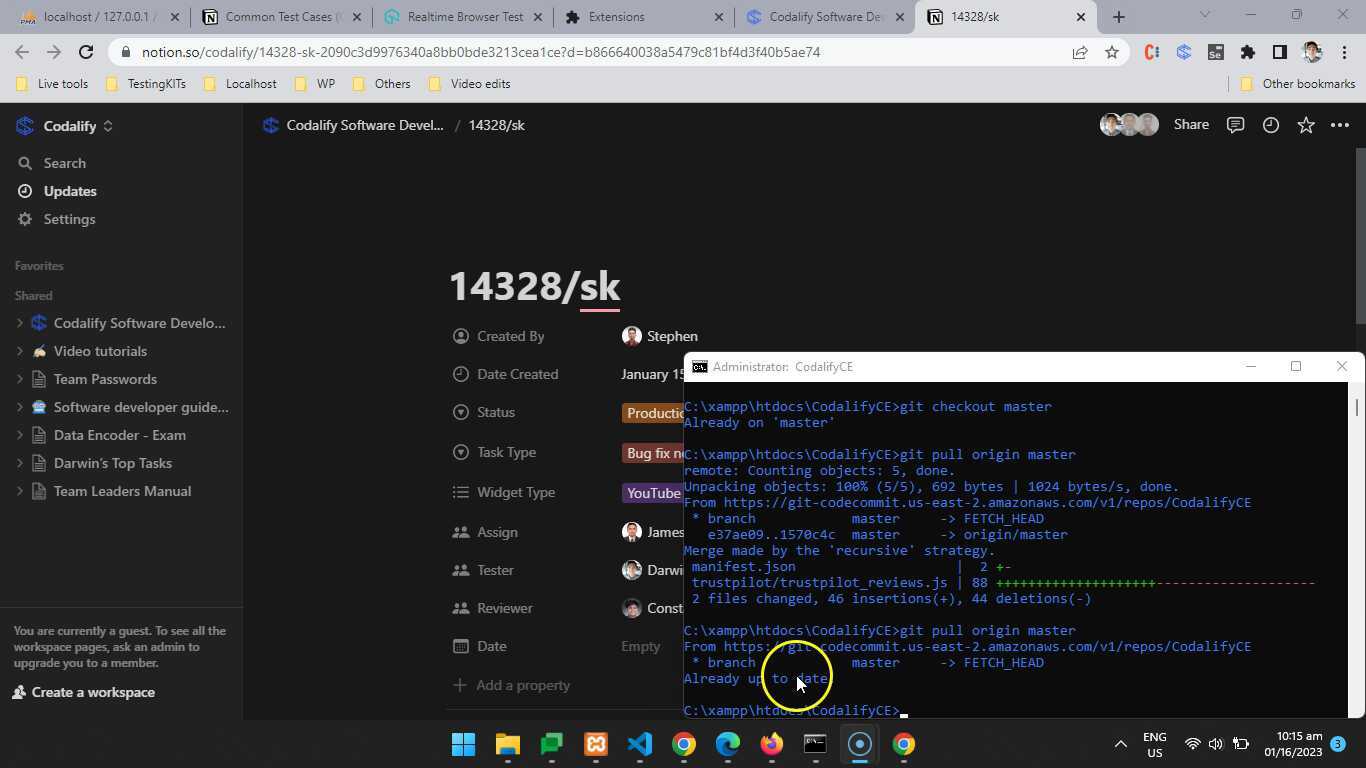This screenshot has height=768, width=1366.
Task: Open the Notion comments icon
Action: pyautogui.click(x=1236, y=125)
